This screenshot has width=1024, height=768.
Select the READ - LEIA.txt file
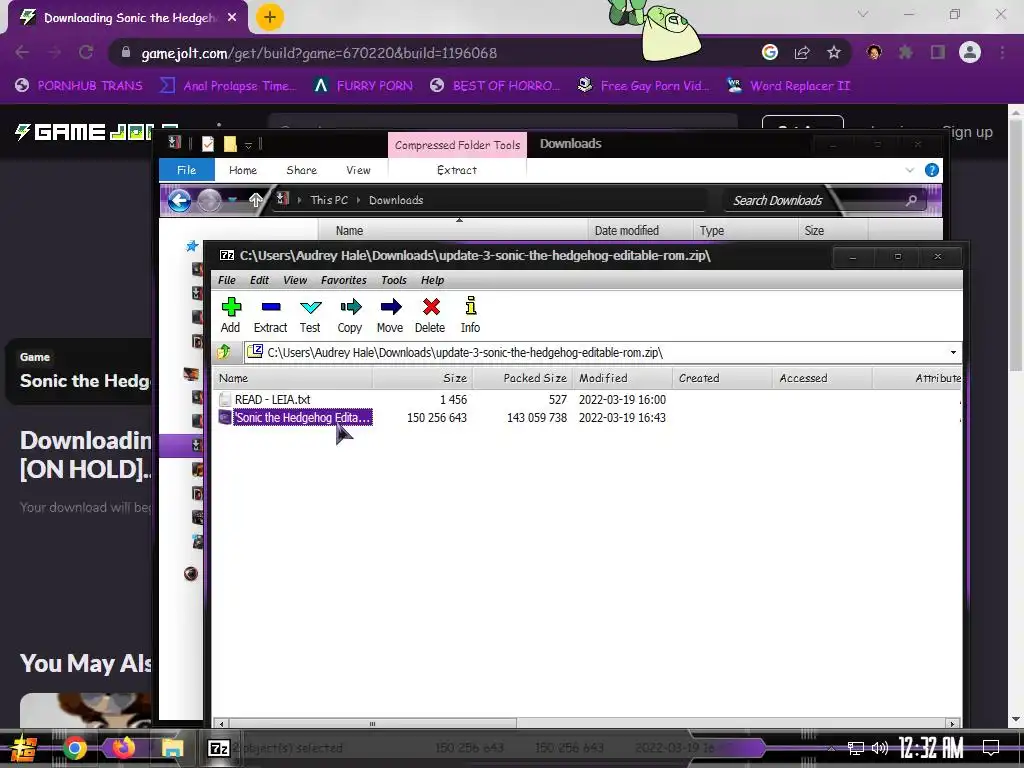pos(272,399)
